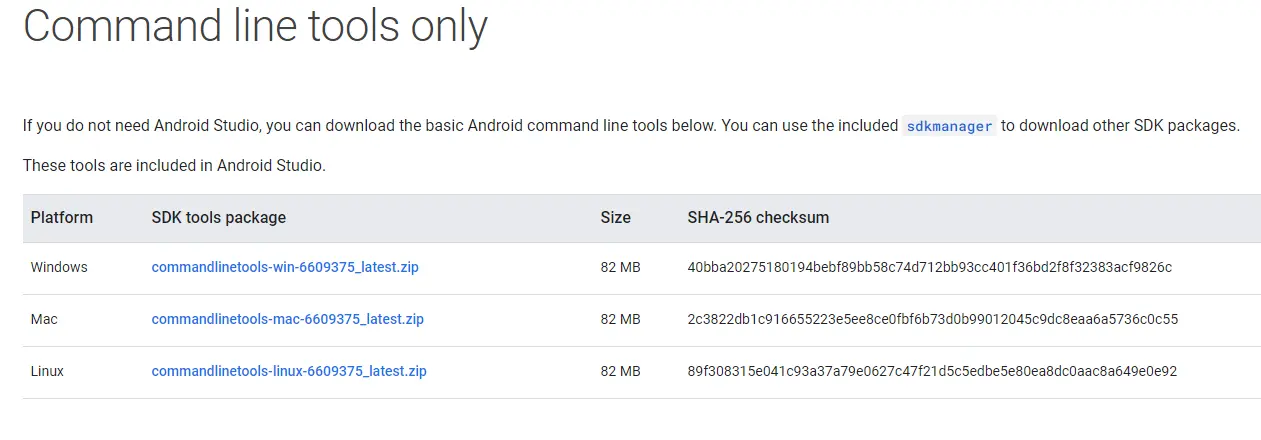Click the "Command line tools only" heading
The height and width of the screenshot is (440, 1261).
[255, 26]
